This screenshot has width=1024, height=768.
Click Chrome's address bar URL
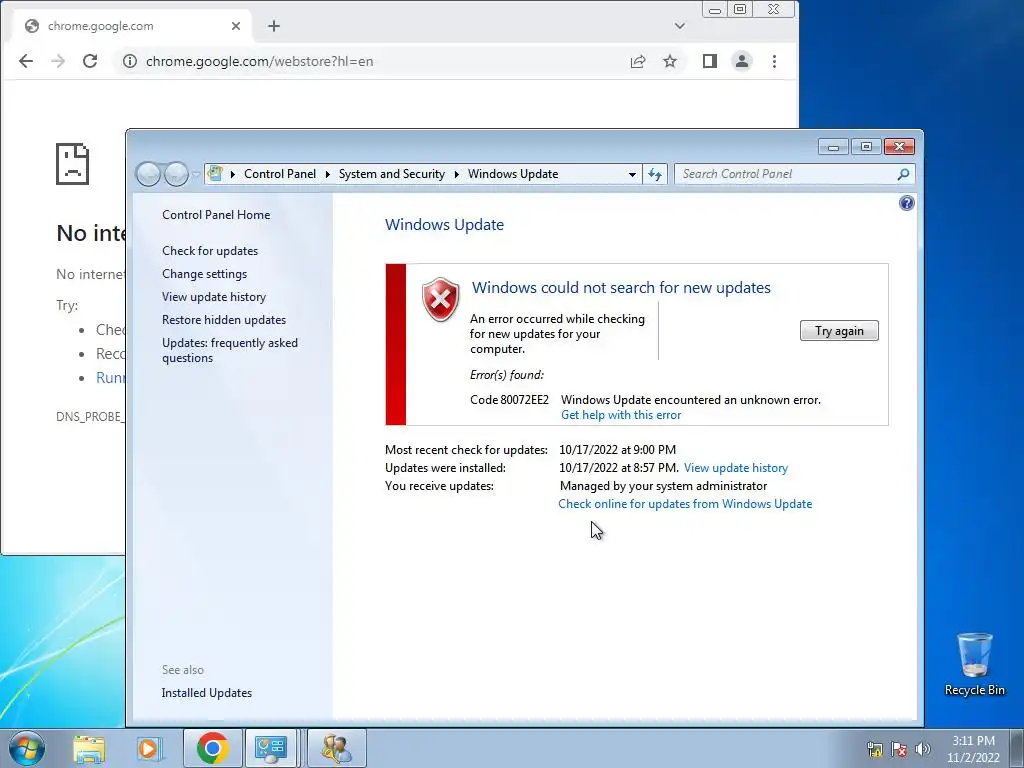pos(259,61)
